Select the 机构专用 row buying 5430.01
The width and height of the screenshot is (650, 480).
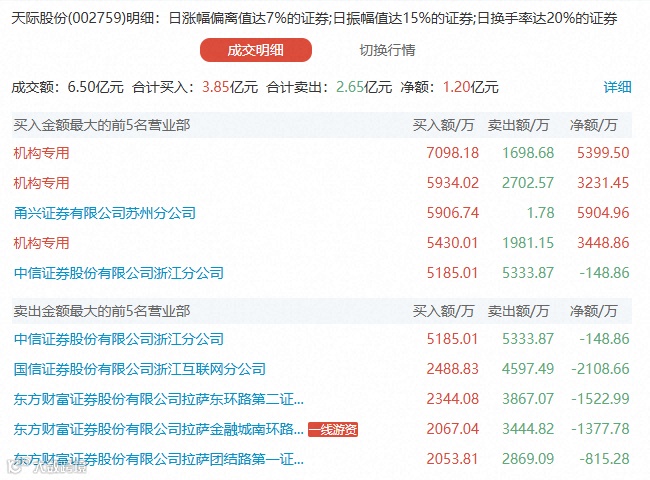[x=322, y=243]
